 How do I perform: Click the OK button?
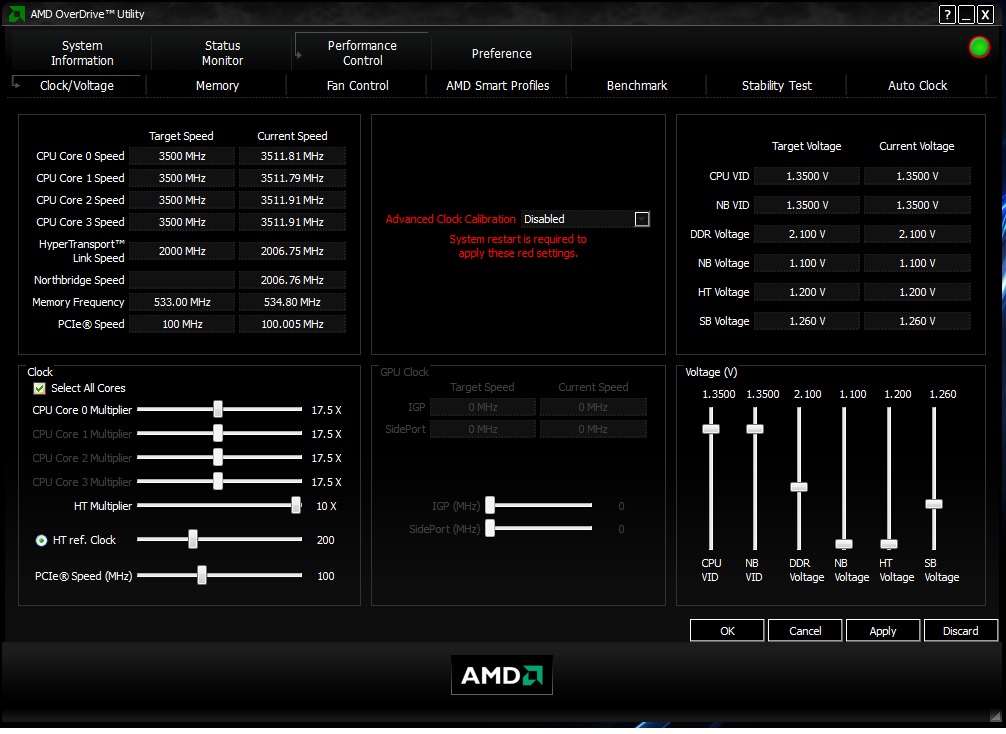[x=727, y=631]
